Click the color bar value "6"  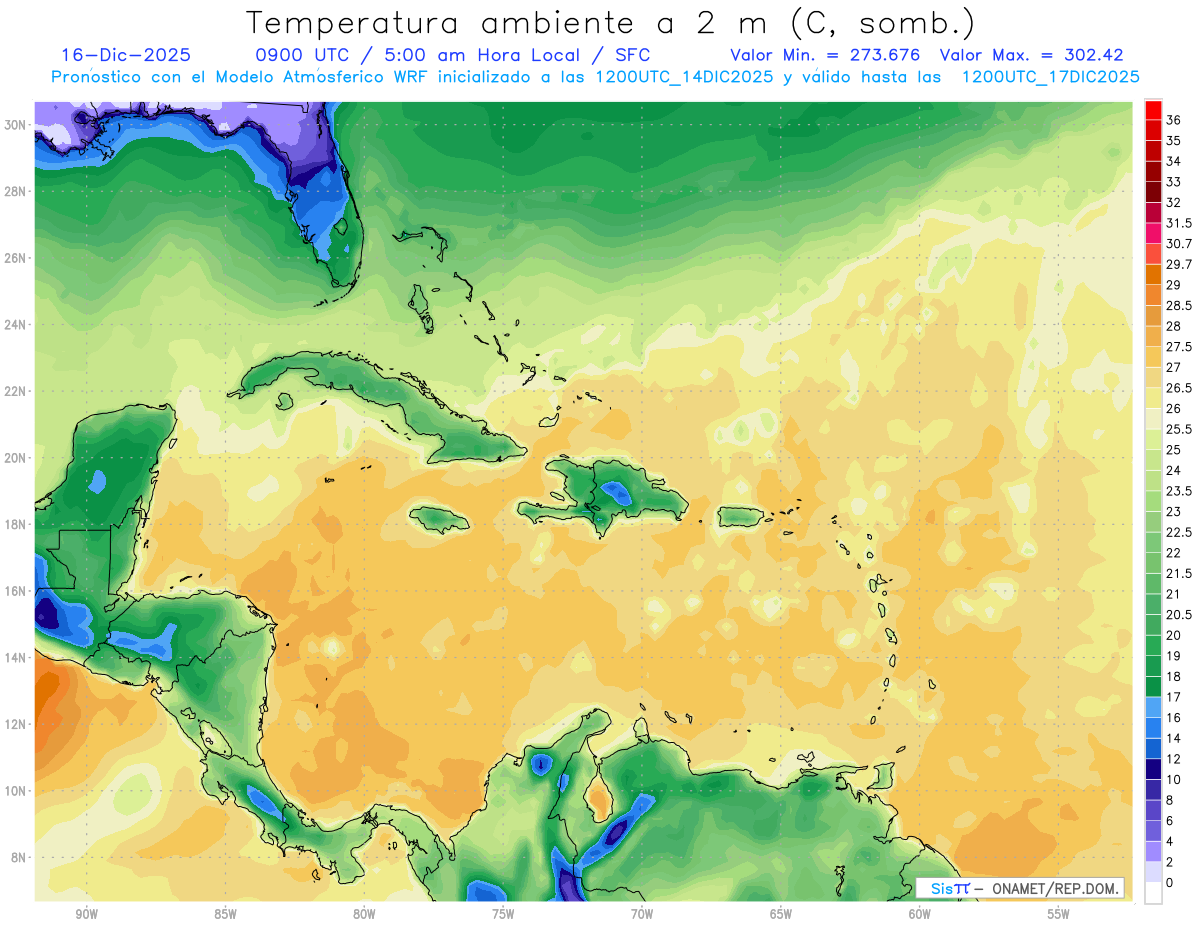(1170, 821)
